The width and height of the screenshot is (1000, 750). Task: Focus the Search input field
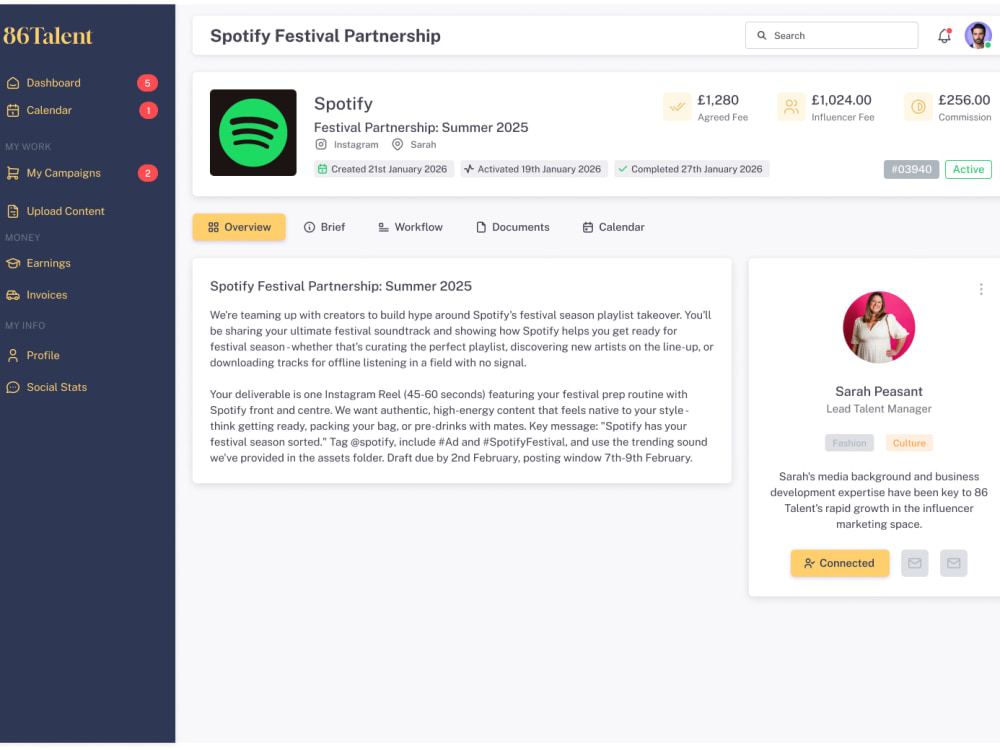pos(832,36)
